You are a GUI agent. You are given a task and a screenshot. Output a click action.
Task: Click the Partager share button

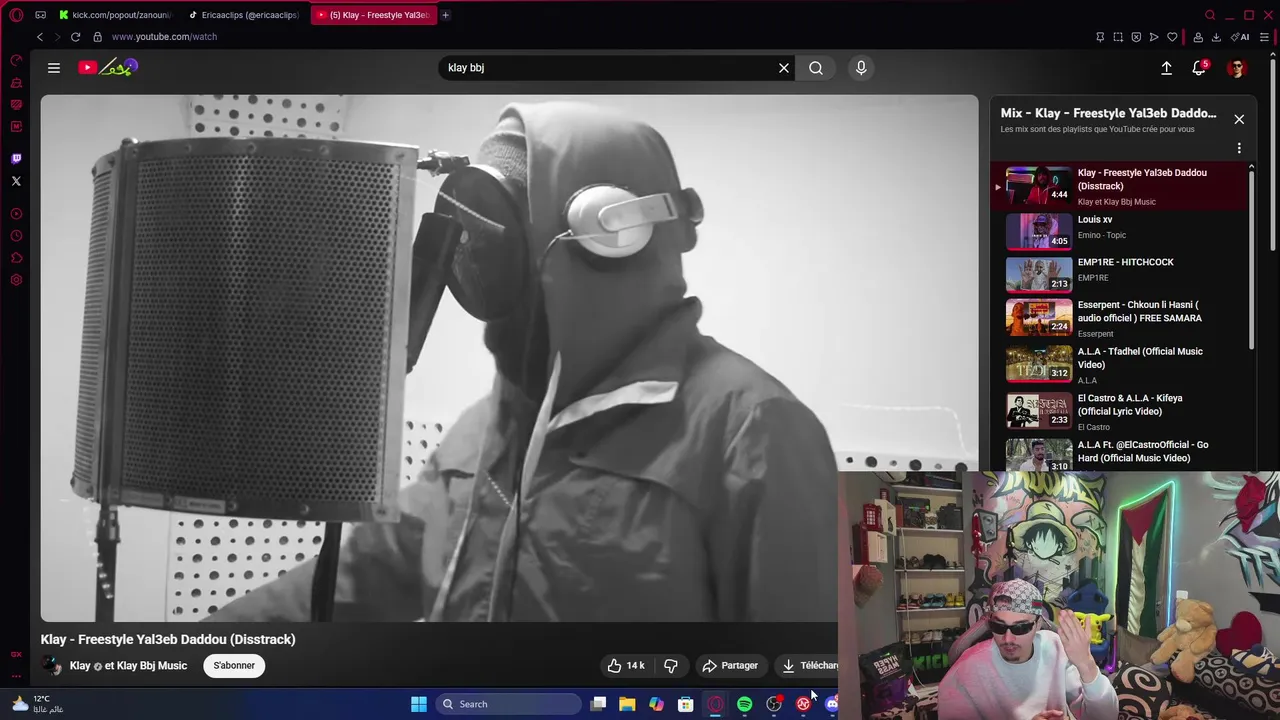point(730,665)
